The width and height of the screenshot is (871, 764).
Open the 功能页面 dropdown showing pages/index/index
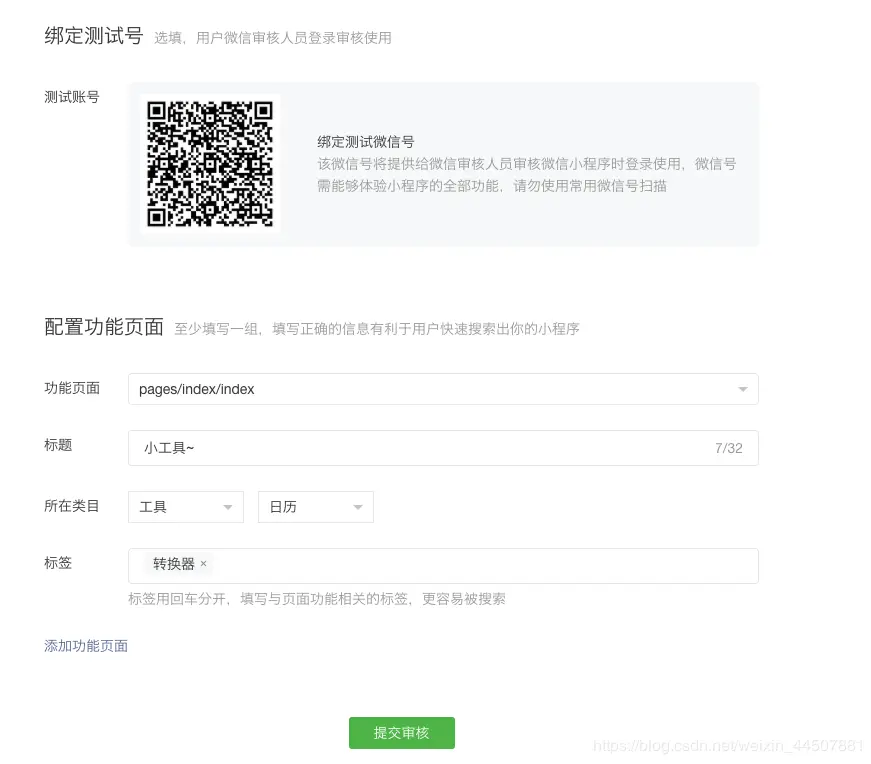[443, 389]
